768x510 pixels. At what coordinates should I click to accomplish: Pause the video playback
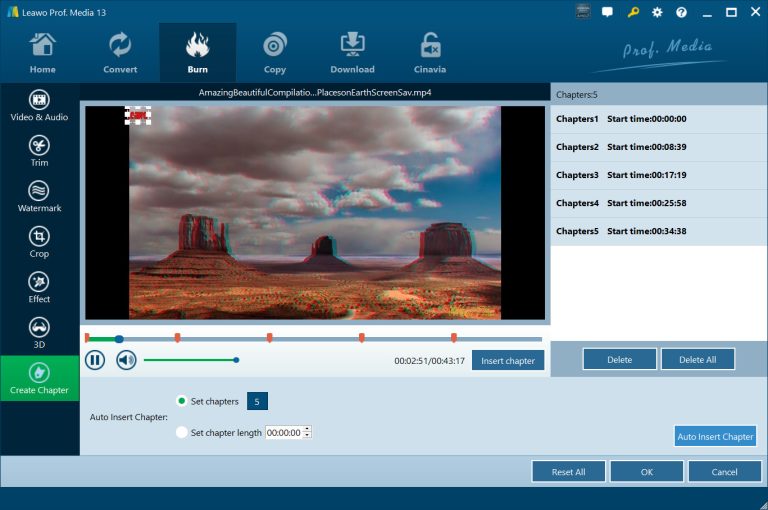(95, 360)
